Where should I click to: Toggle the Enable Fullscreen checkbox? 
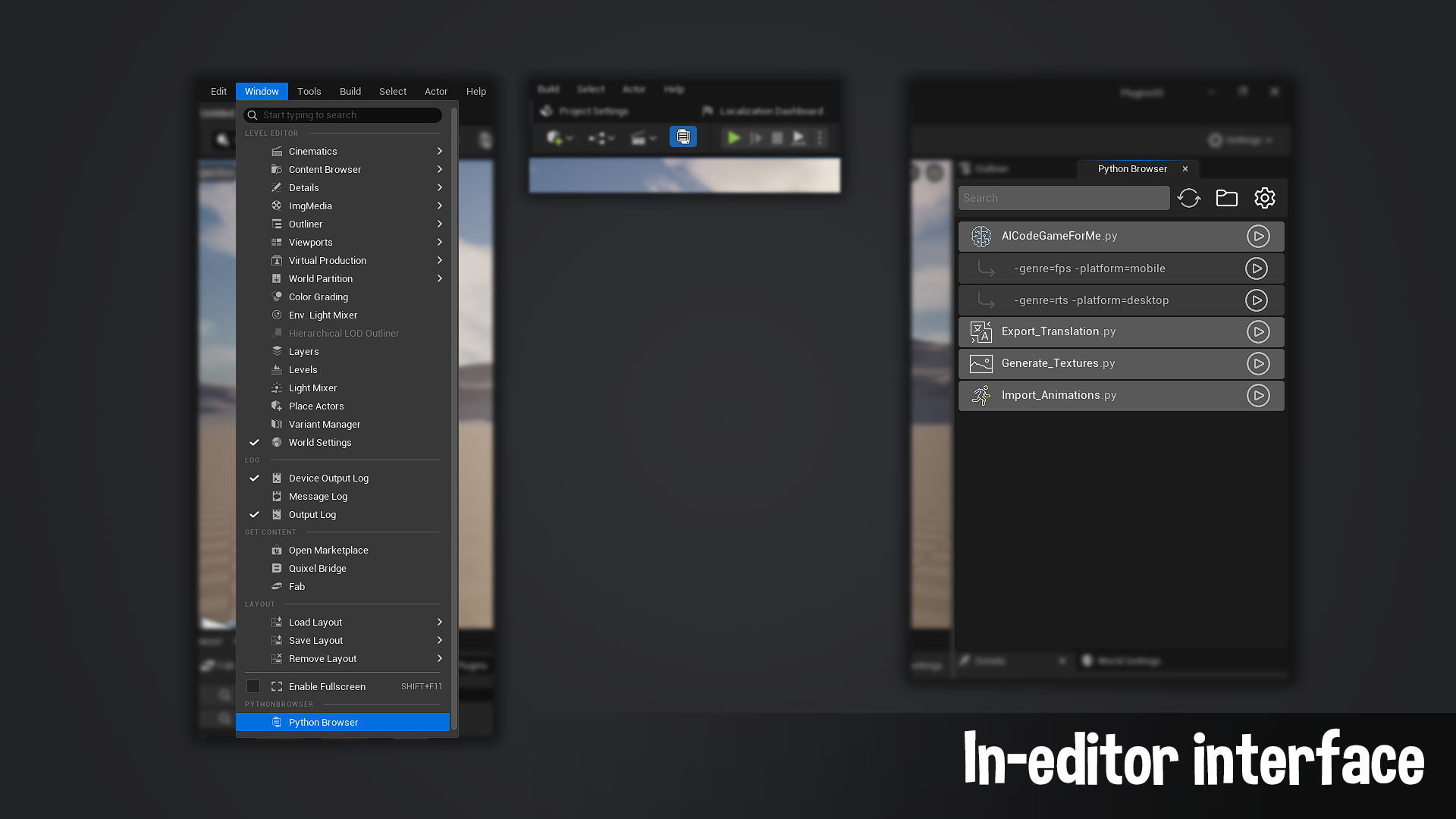coord(253,687)
